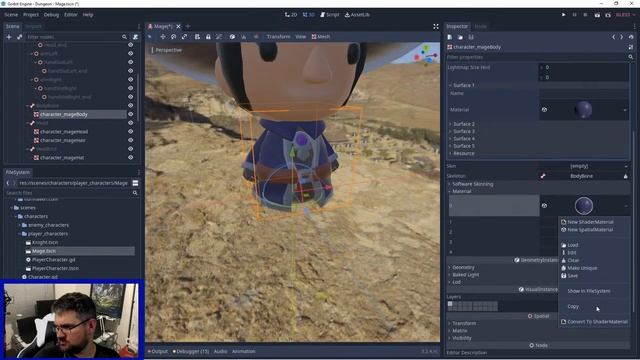
Task: Activate the Scale Mode tool
Action: pyautogui.click(x=184, y=37)
